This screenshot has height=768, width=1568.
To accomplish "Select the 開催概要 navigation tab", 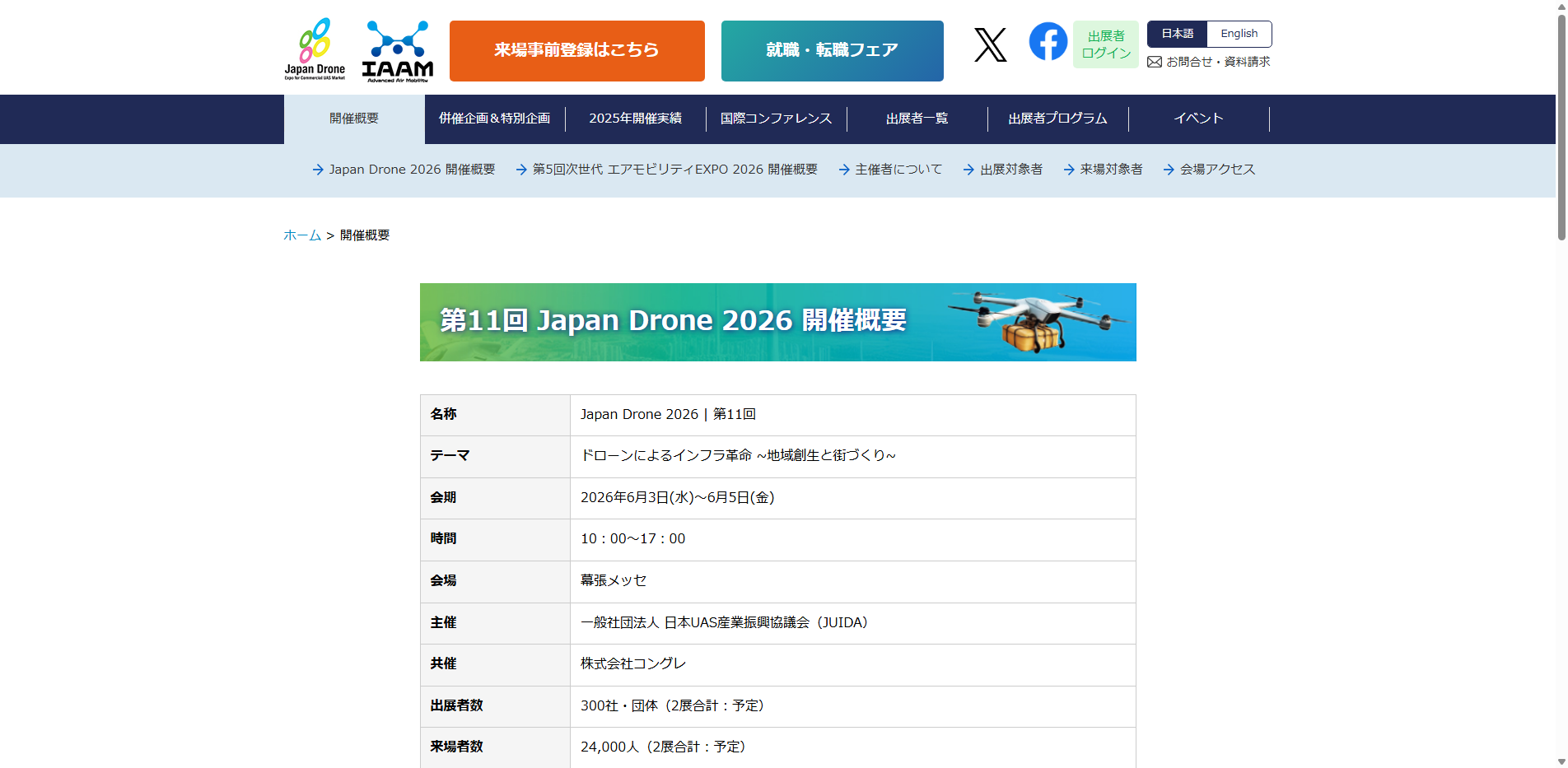I will coord(354,119).
